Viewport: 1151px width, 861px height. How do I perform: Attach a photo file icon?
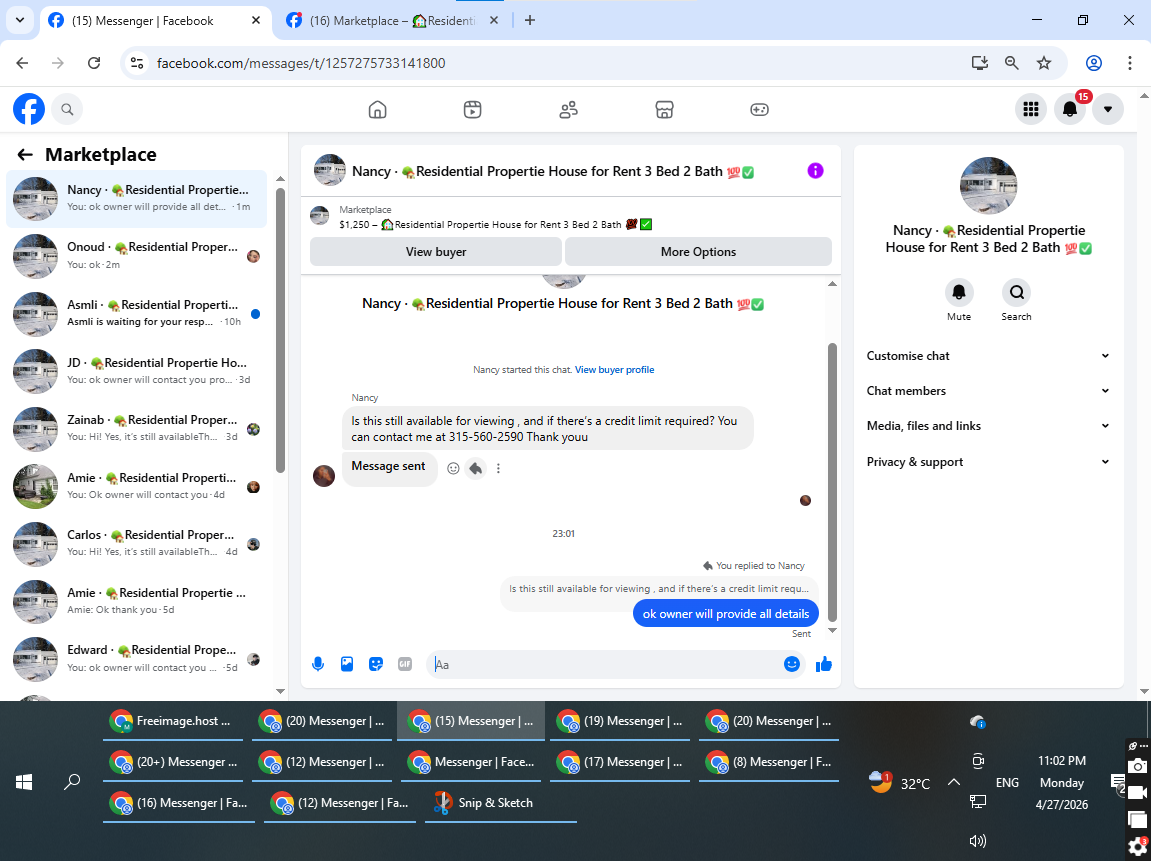[x=346, y=664]
